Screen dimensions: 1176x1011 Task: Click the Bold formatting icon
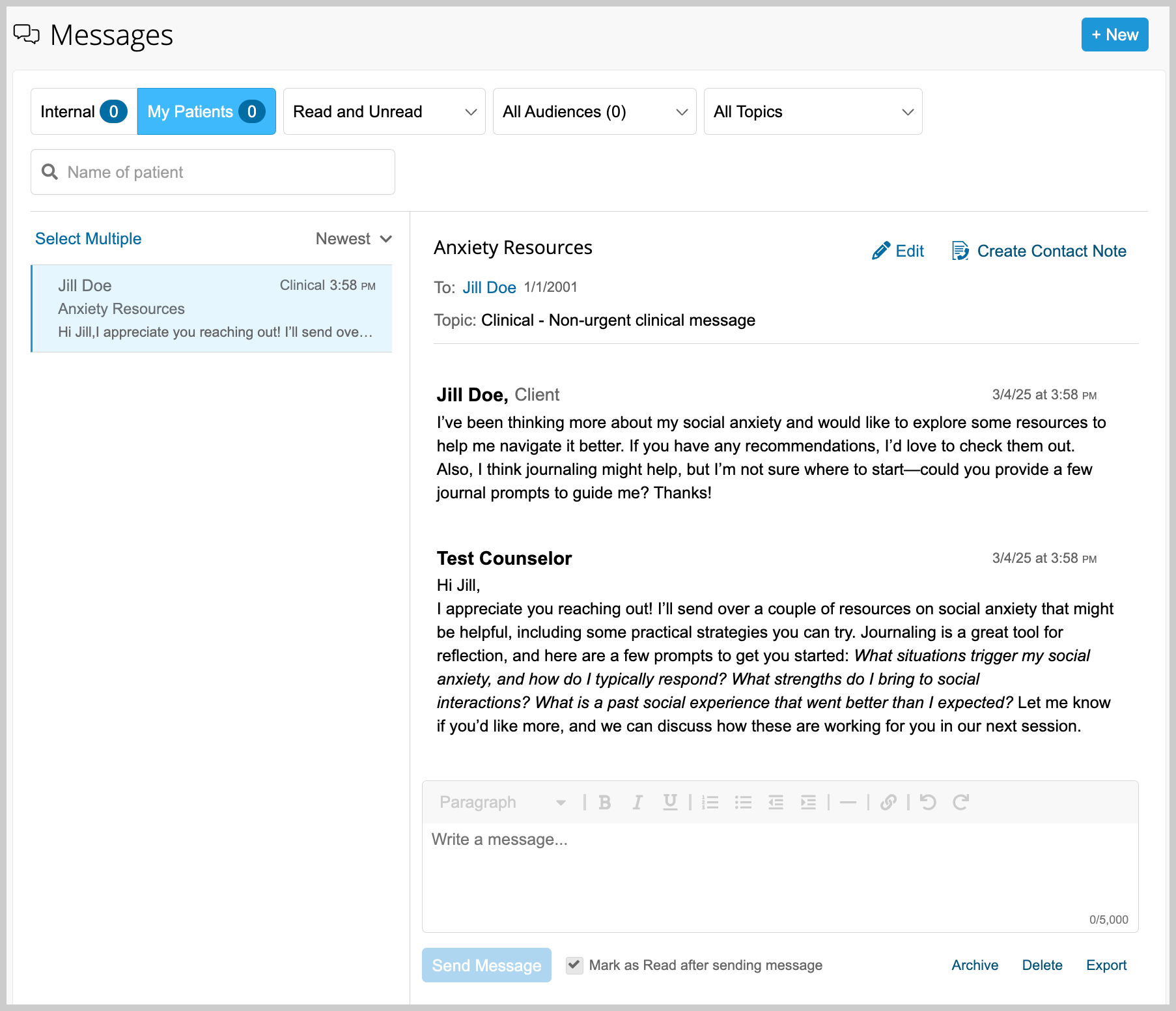pyautogui.click(x=604, y=802)
